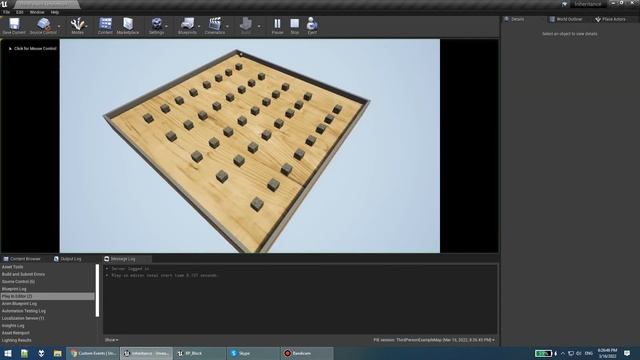640x360 pixels.
Task: Open File Explorer from the taskbar
Action: (x=58, y=353)
